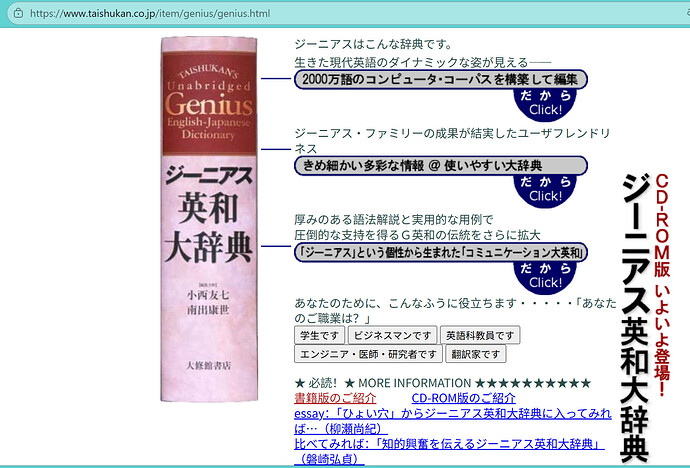Click the second "だから Click!" badge under the 使いやすい大辞典 banner
690x468 pixels.
(545, 188)
